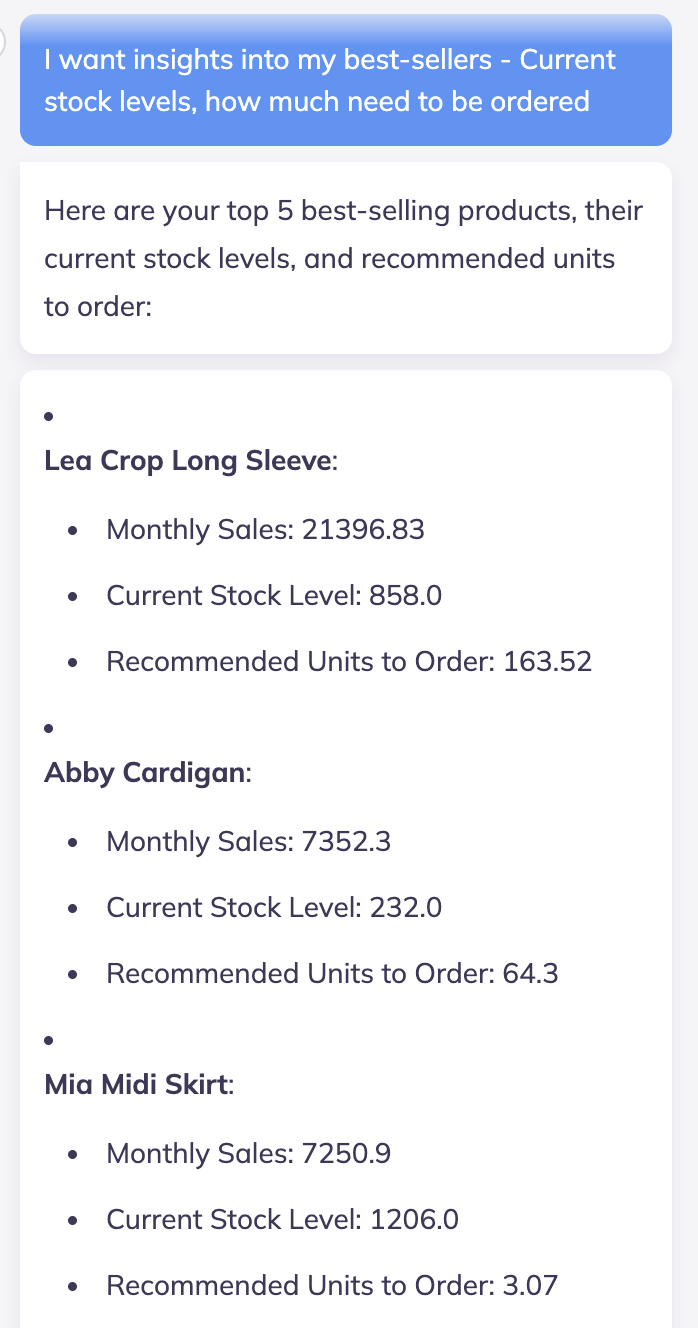Screen dimensions: 698x1328
Task: Click the blue best-sellers insights message bubble
Action: [345, 80]
